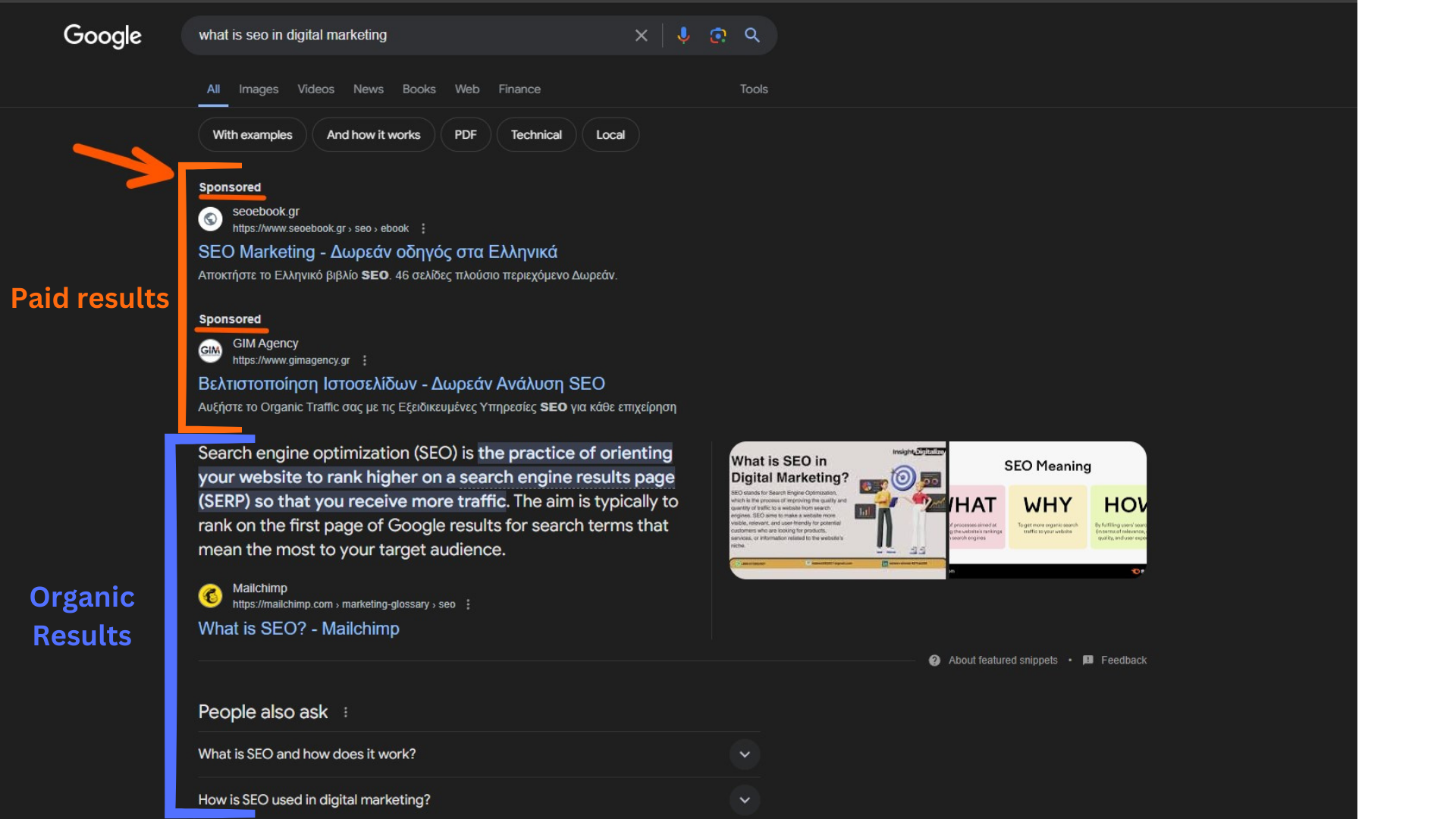Click the Google Search magnifying glass icon
1456x819 pixels.
point(751,36)
